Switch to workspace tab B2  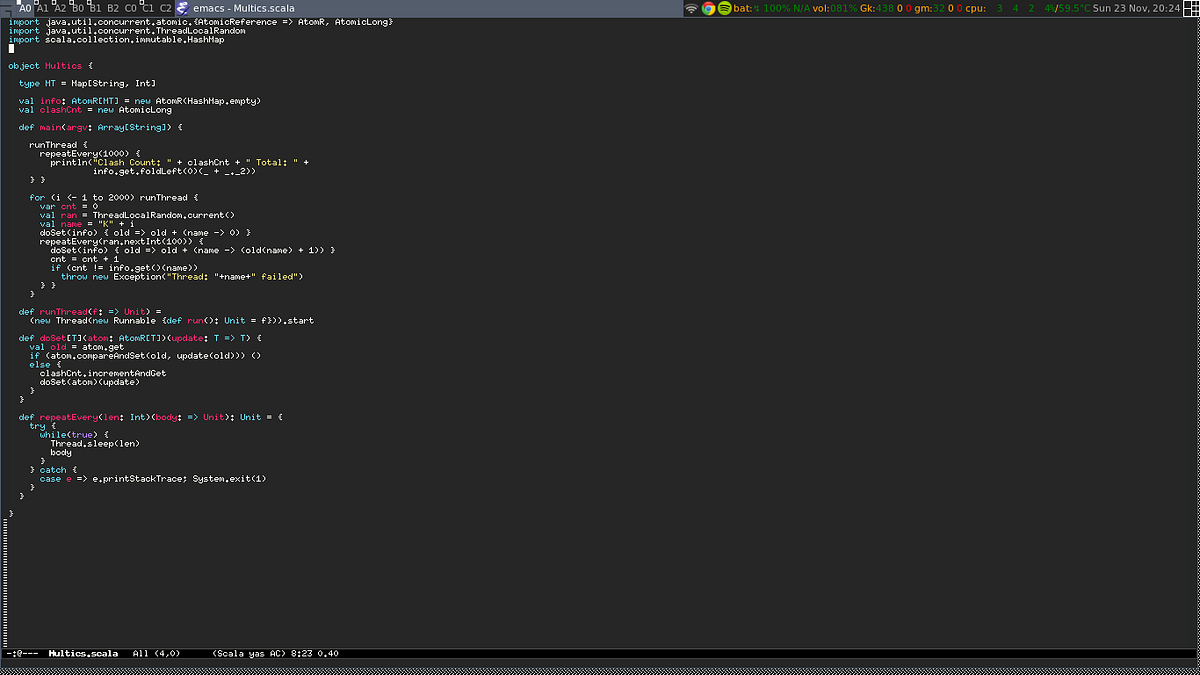coord(112,9)
